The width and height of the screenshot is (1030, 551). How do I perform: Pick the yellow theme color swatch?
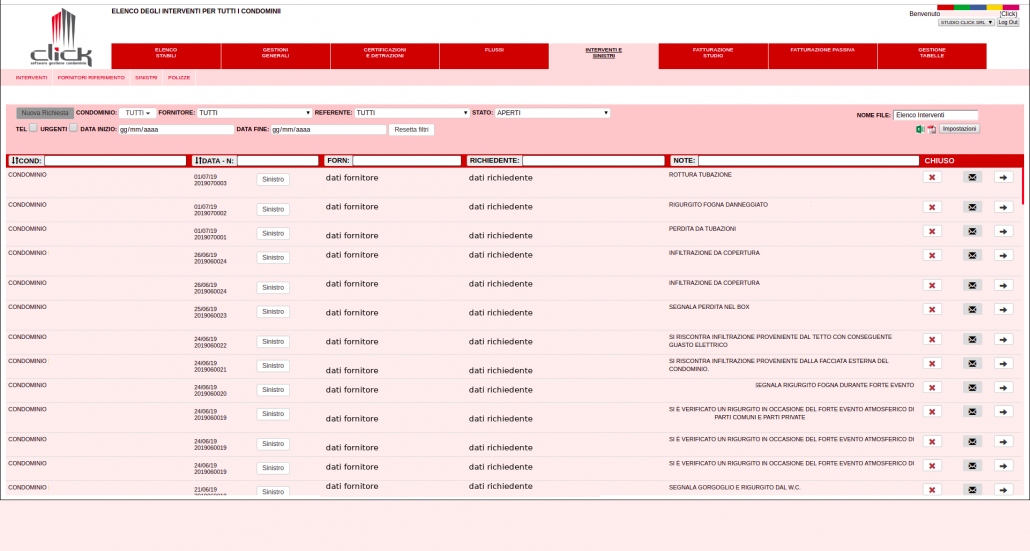(995, 7)
